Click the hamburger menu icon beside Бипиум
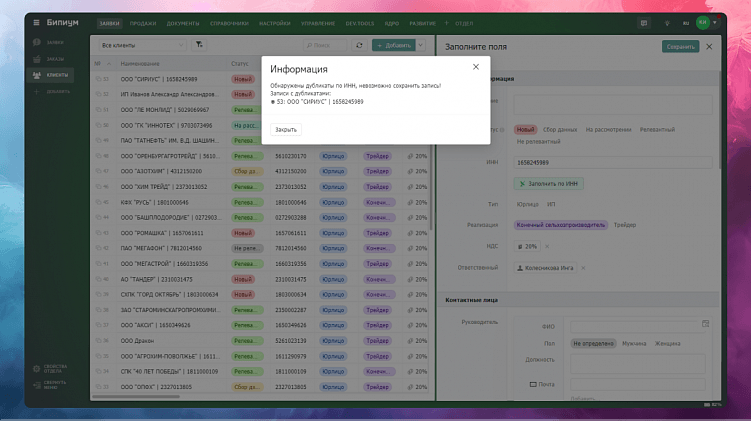The width and height of the screenshot is (751, 421). point(37,22)
